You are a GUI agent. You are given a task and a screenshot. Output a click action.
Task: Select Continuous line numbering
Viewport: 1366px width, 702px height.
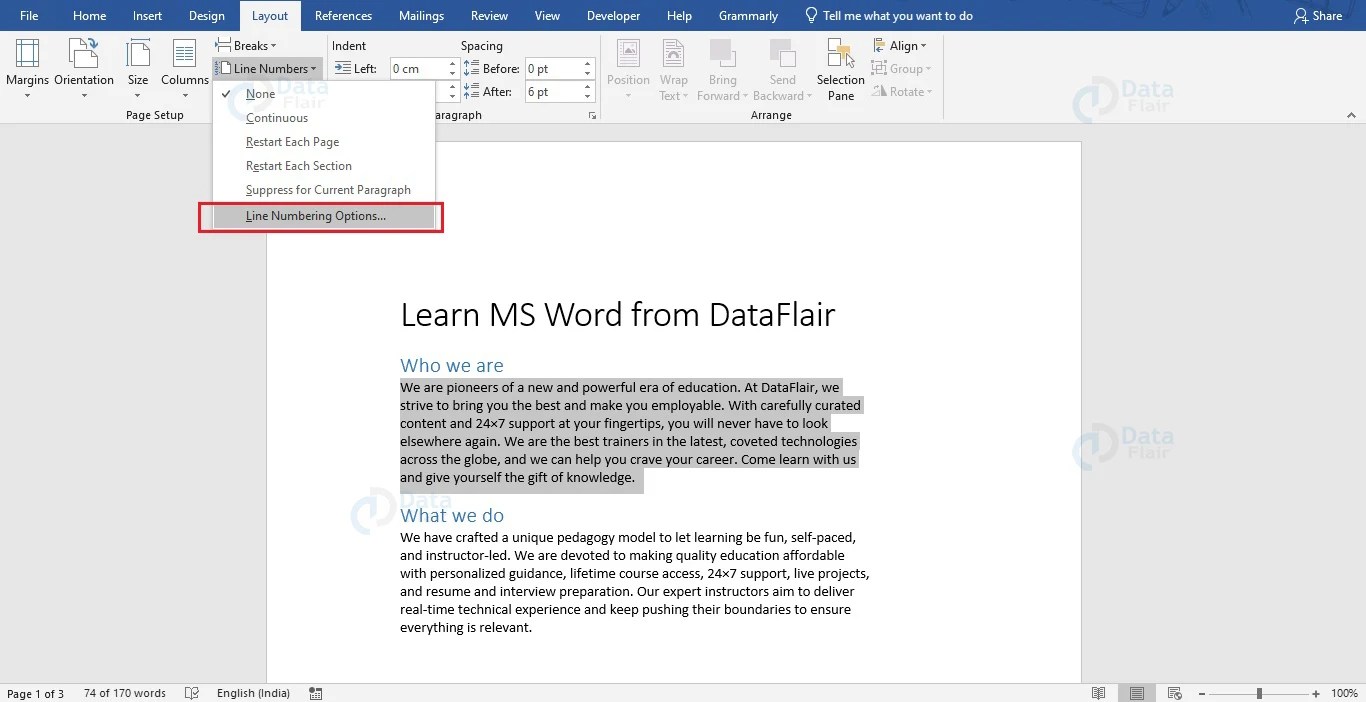pyautogui.click(x=276, y=117)
